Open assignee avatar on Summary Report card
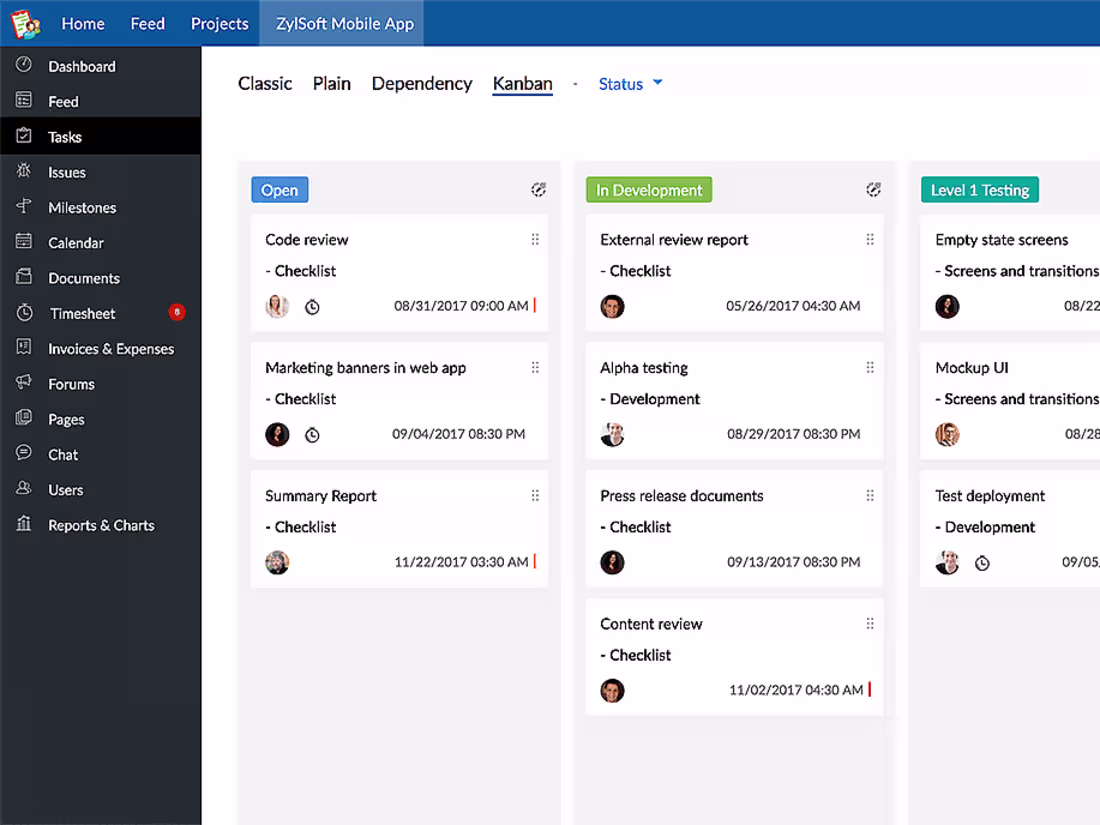1100x825 pixels. click(277, 562)
